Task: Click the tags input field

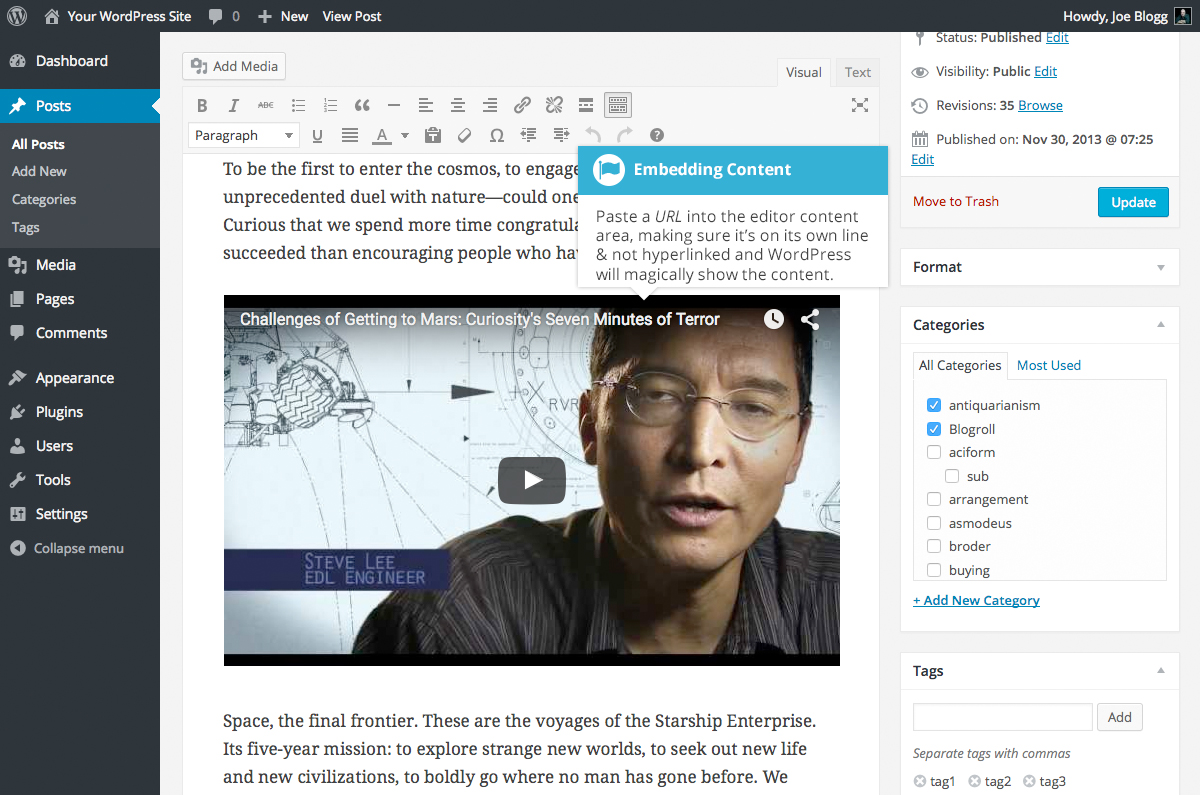Action: coord(1002,717)
